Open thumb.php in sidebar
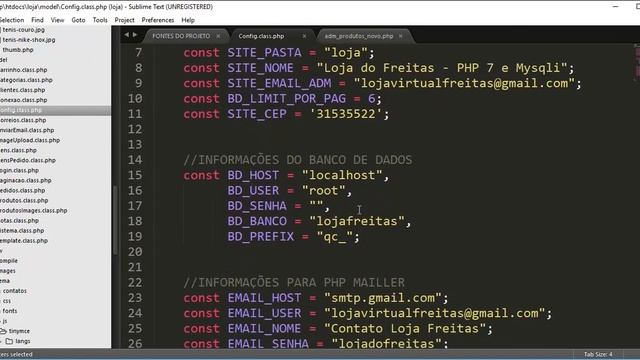The image size is (640, 360). click(18, 49)
